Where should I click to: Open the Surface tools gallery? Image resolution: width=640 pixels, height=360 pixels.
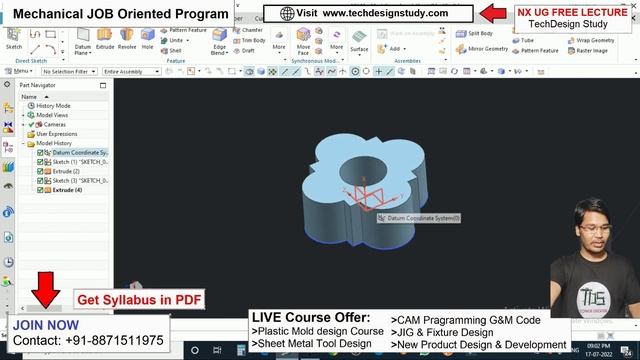coord(359,42)
